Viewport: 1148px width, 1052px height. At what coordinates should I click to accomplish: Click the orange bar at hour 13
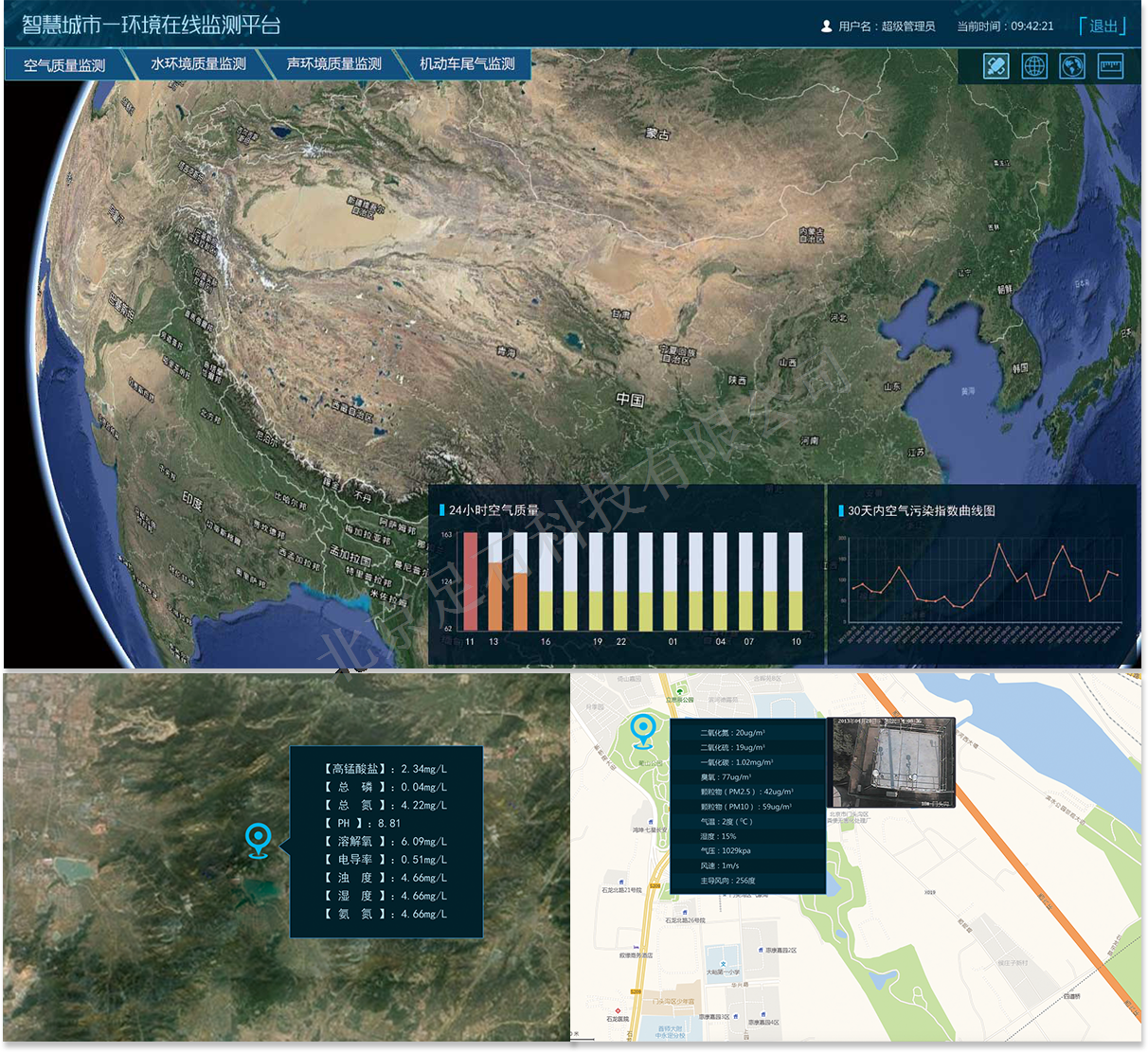pos(494,597)
